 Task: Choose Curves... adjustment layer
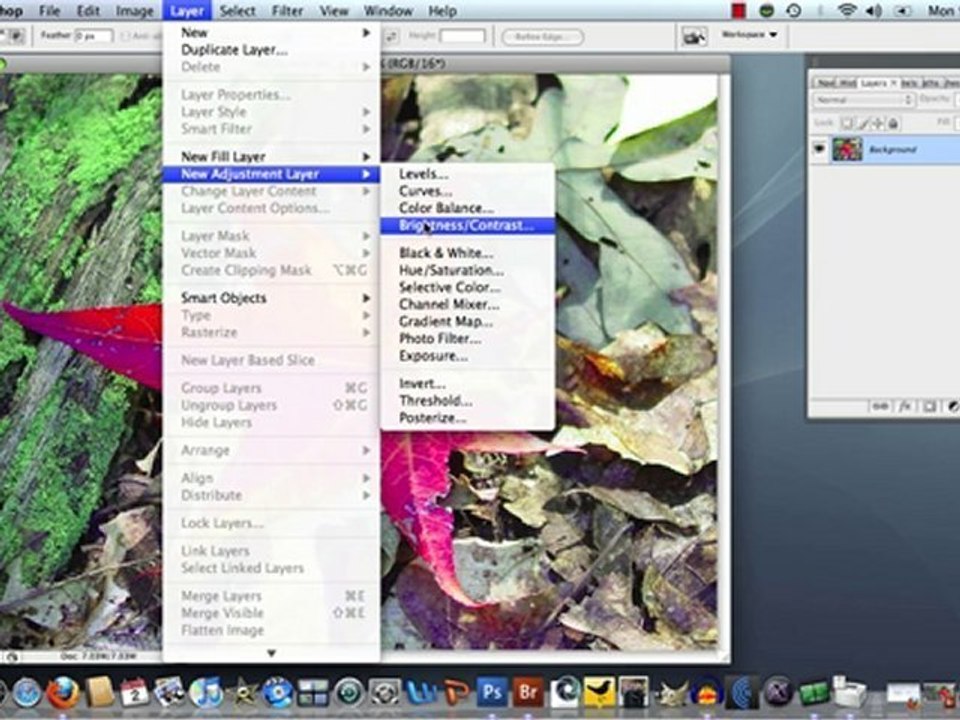coord(468,192)
